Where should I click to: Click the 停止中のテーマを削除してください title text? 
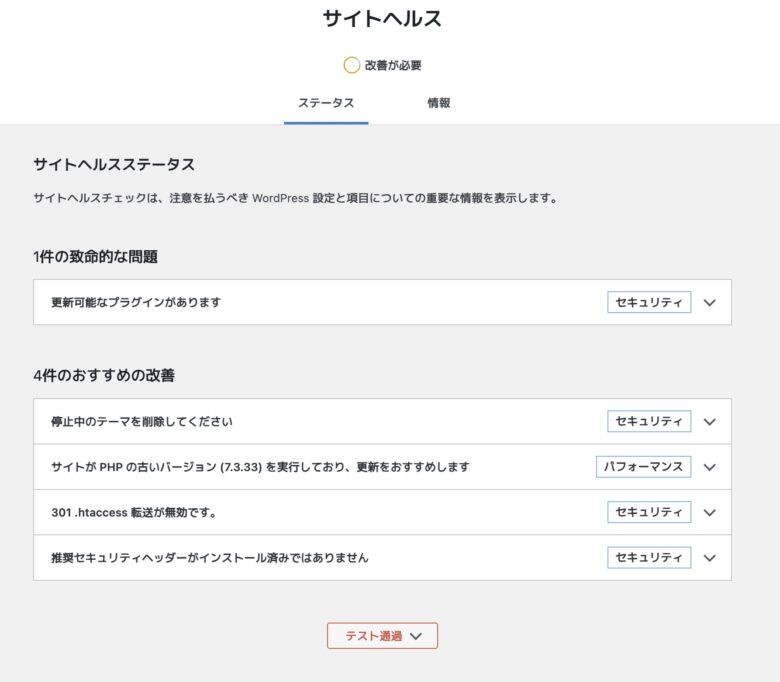click(142, 422)
